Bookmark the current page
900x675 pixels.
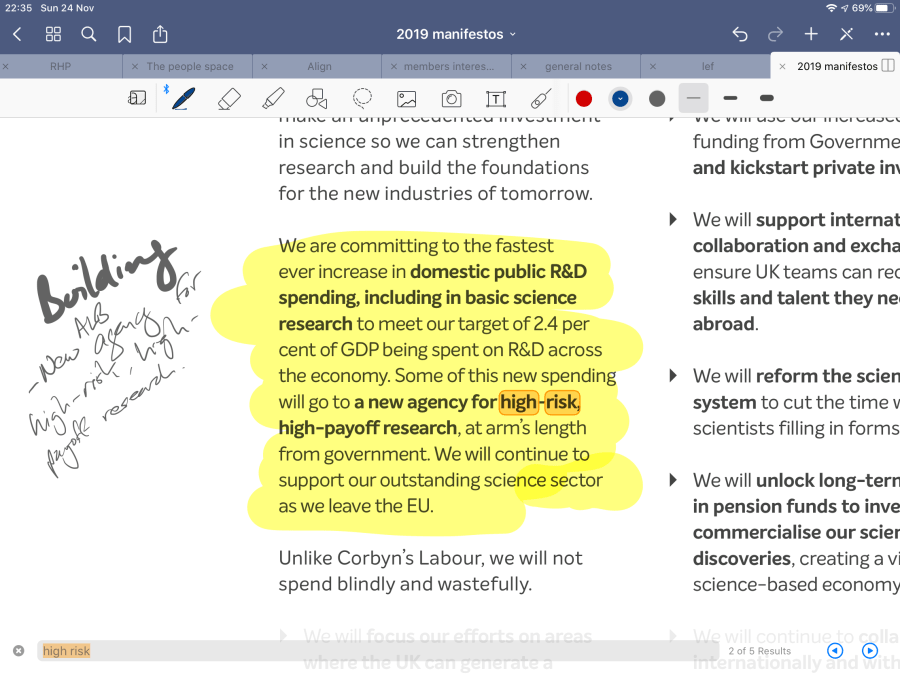coord(124,34)
